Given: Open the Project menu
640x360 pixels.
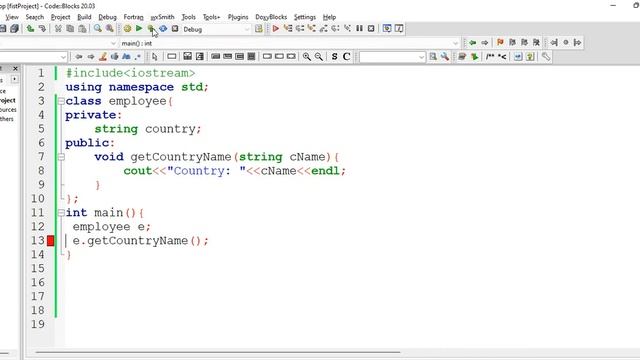Looking at the screenshot, I should 60,17.
